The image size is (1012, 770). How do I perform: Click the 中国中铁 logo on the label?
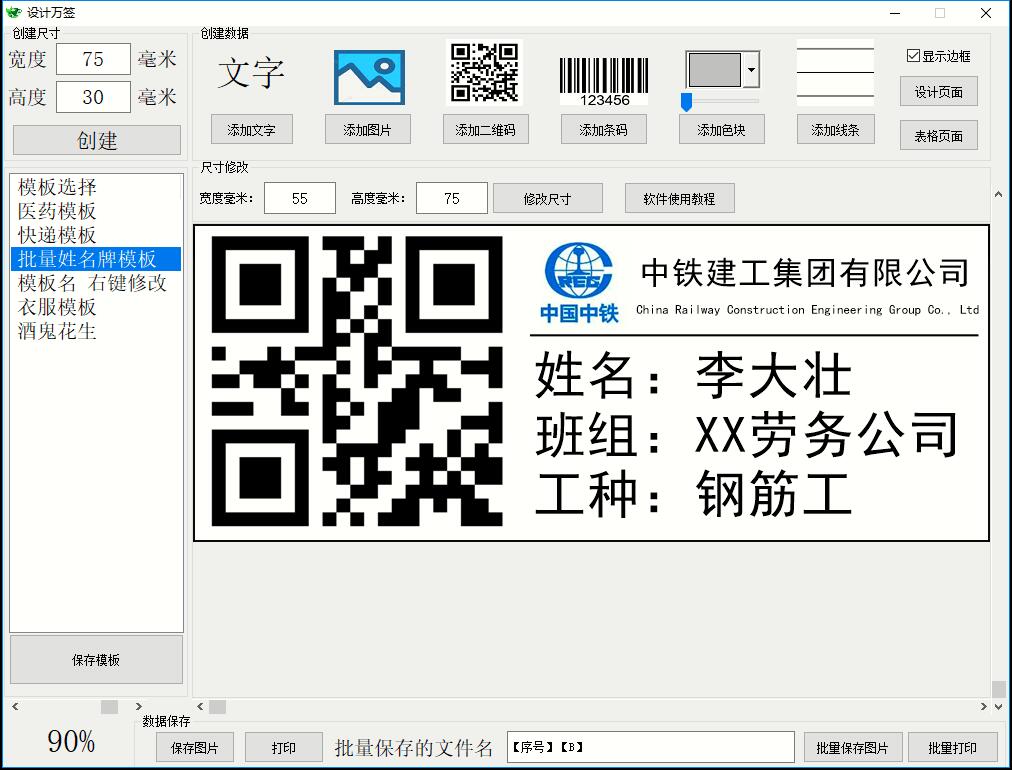click(x=579, y=282)
